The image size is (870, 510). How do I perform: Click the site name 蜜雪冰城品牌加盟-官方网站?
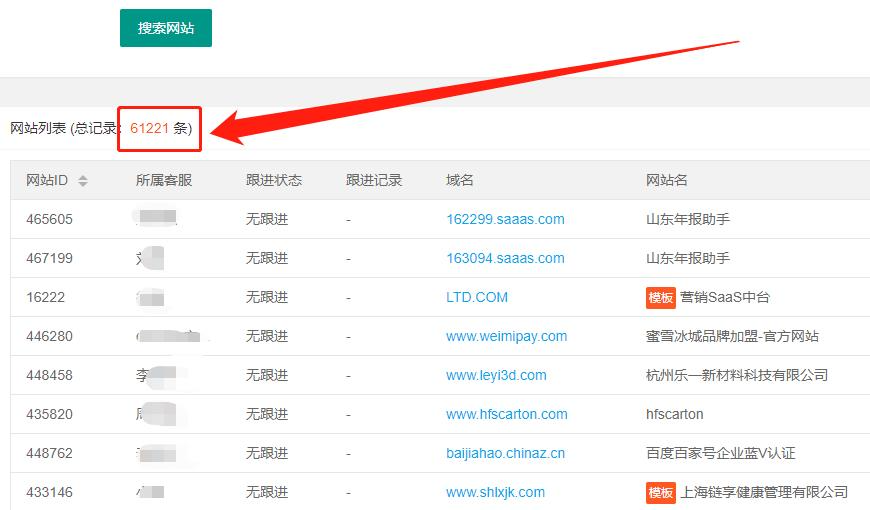pos(732,336)
